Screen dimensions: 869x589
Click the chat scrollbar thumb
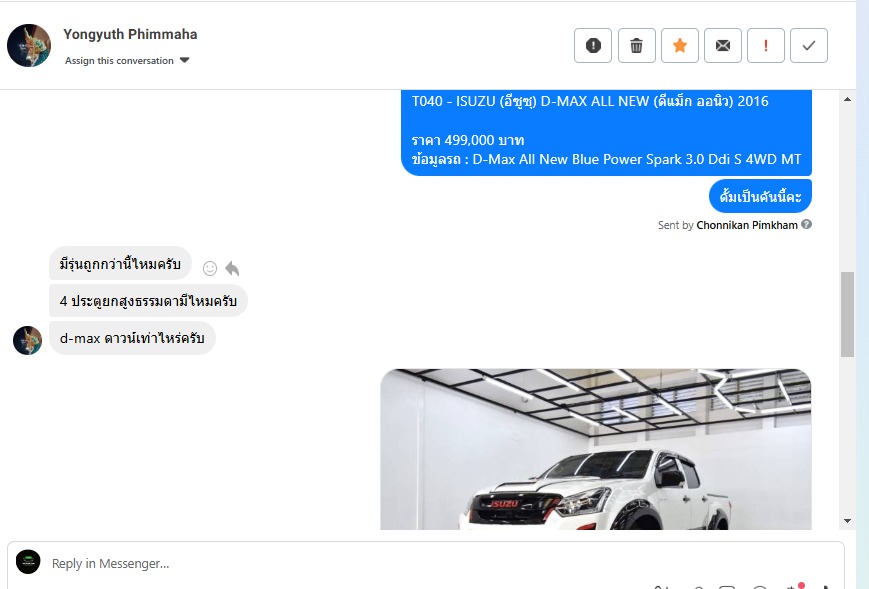[x=847, y=314]
